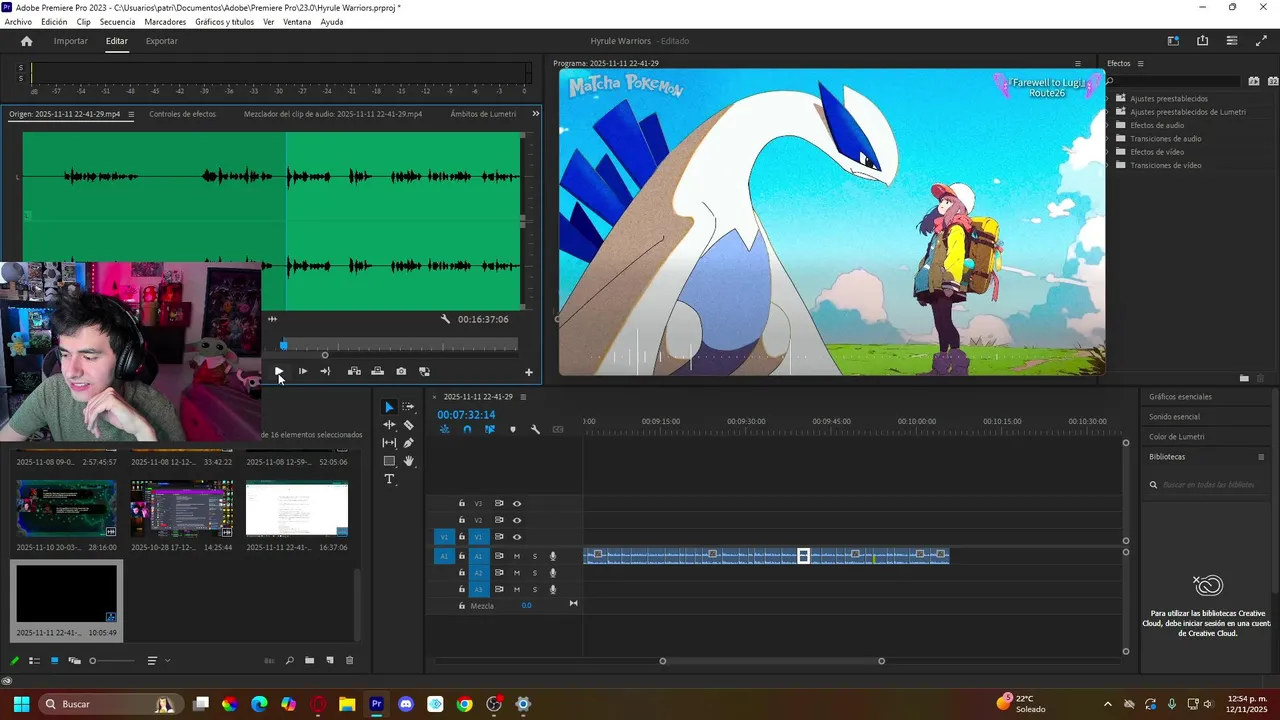Open Source monitor settings wrench

(445, 319)
